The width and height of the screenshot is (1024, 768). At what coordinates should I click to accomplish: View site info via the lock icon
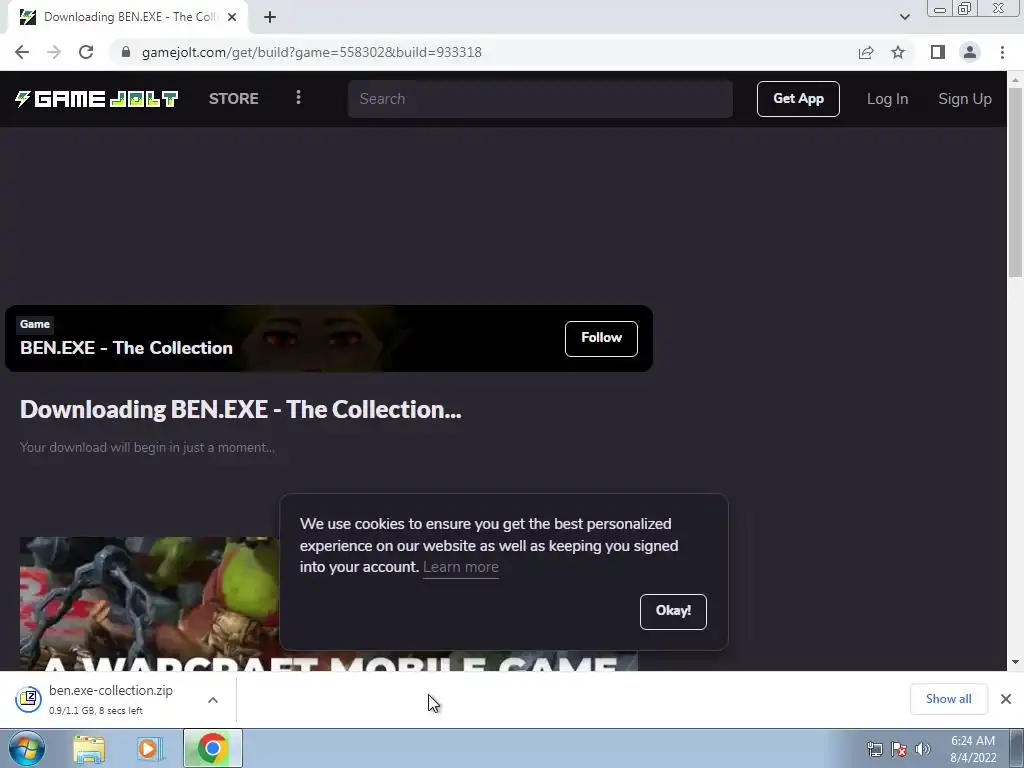[x=126, y=52]
